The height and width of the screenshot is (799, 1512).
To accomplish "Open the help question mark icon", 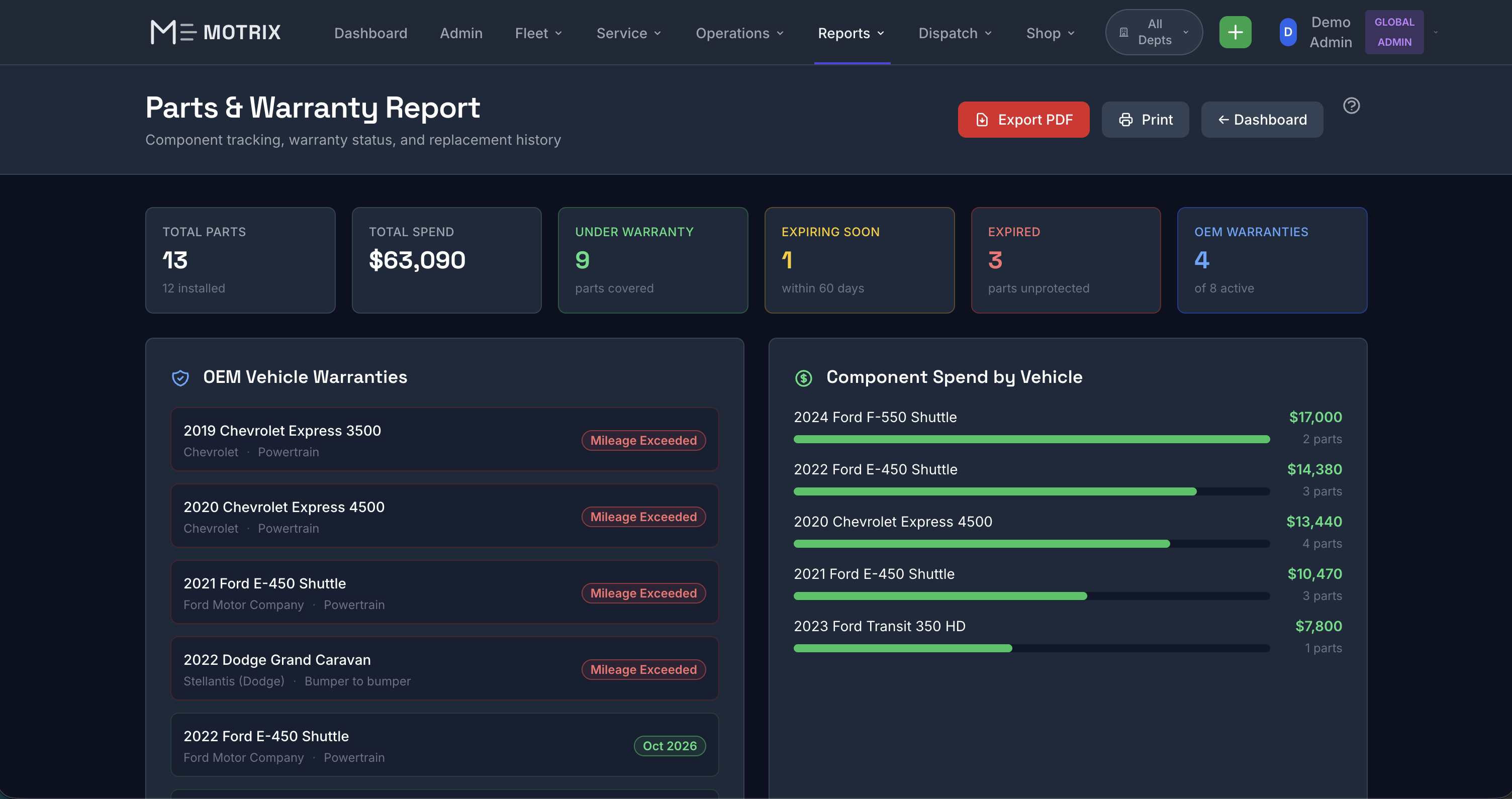I will pyautogui.click(x=1351, y=106).
